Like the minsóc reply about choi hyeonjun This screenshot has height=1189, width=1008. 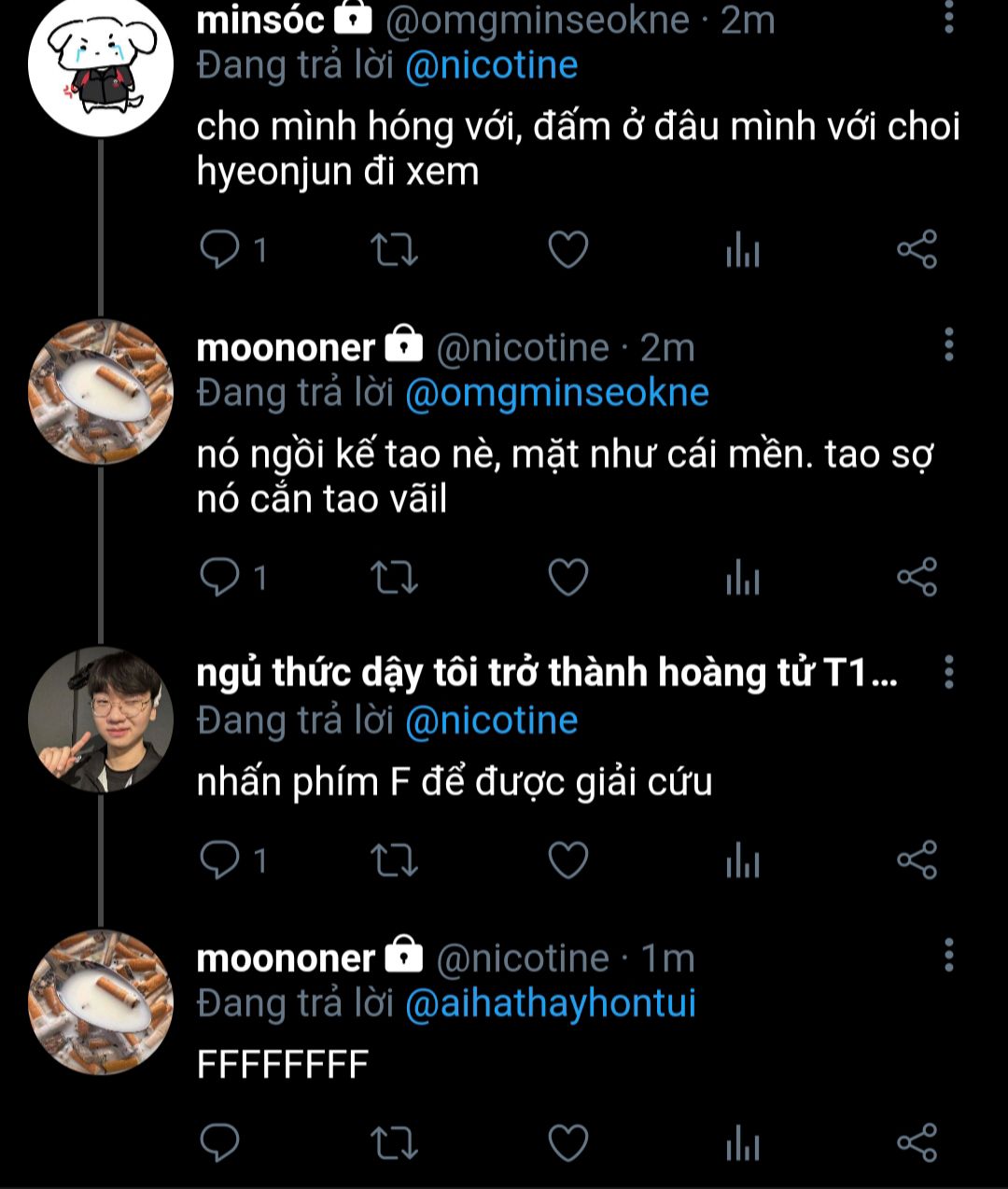(x=567, y=250)
